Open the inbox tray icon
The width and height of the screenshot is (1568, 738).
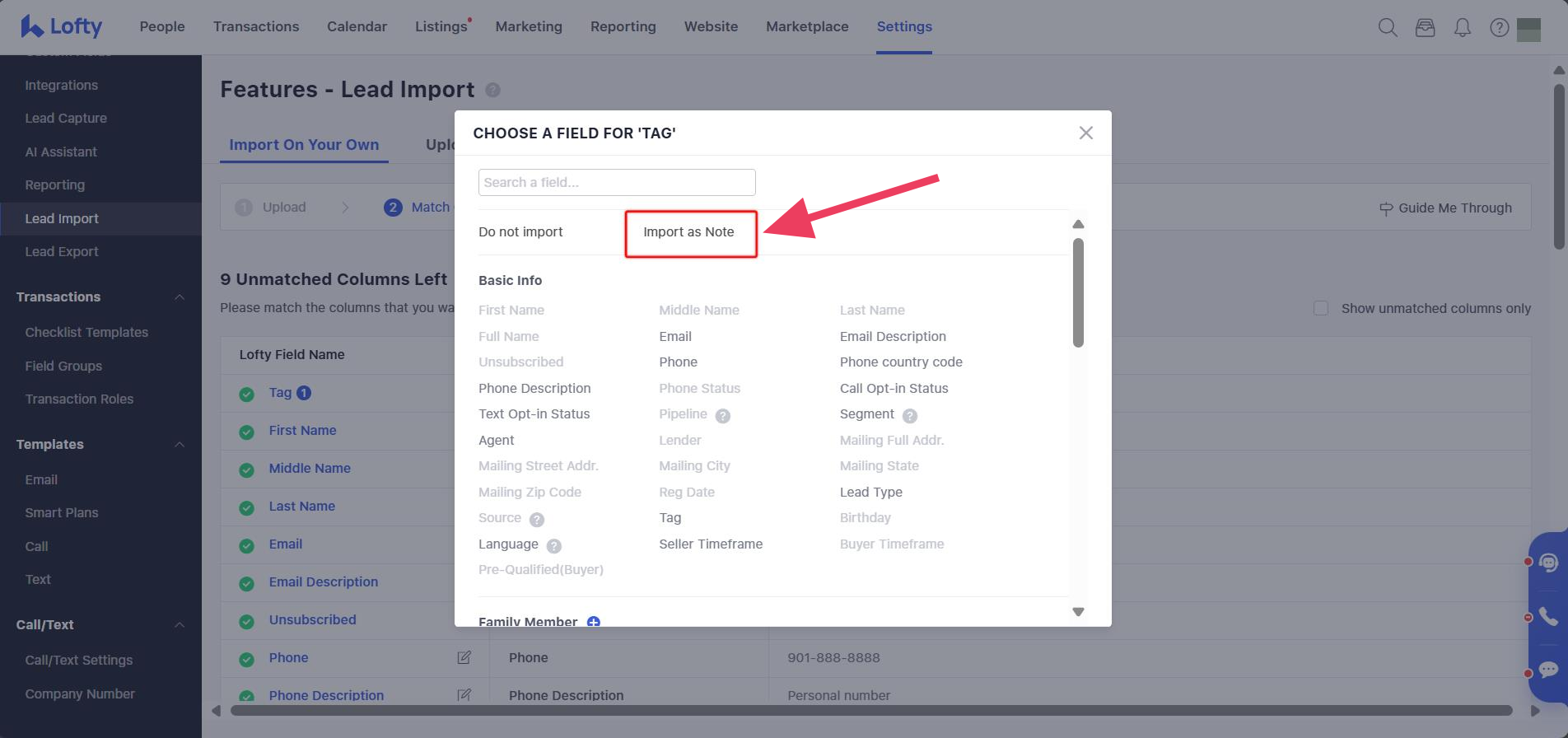1425,27
